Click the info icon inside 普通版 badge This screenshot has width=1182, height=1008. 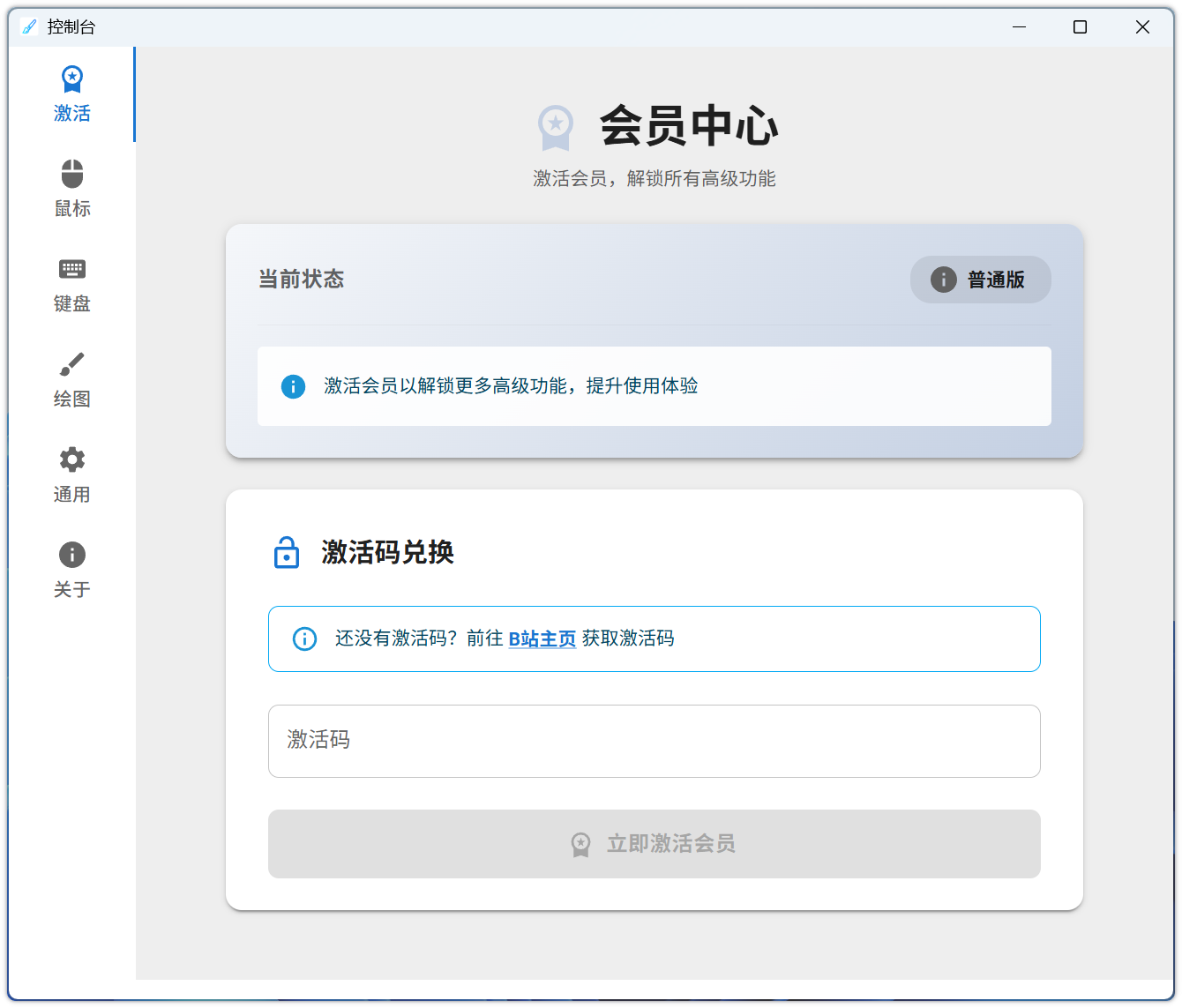(943, 280)
